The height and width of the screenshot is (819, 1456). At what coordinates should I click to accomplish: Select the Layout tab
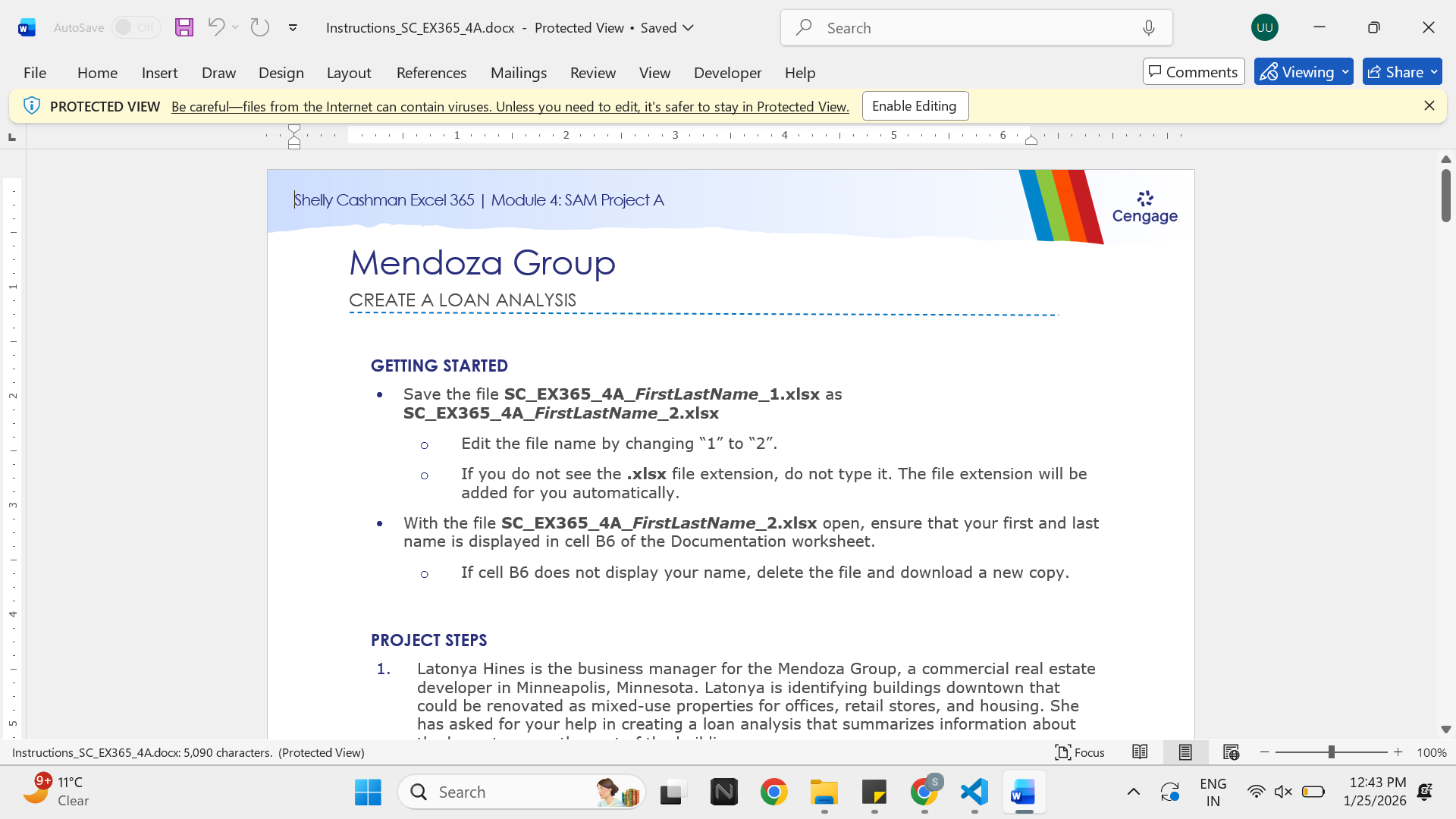tap(349, 73)
